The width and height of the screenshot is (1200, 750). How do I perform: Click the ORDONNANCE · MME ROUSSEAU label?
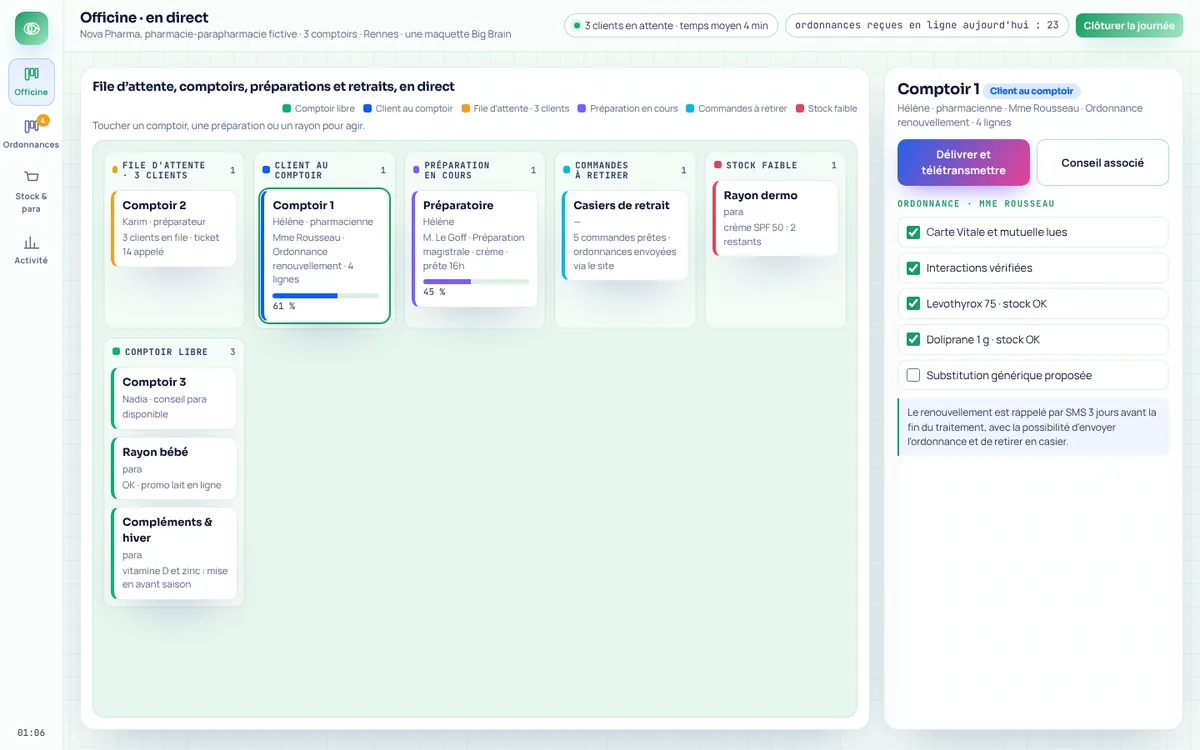(x=976, y=204)
